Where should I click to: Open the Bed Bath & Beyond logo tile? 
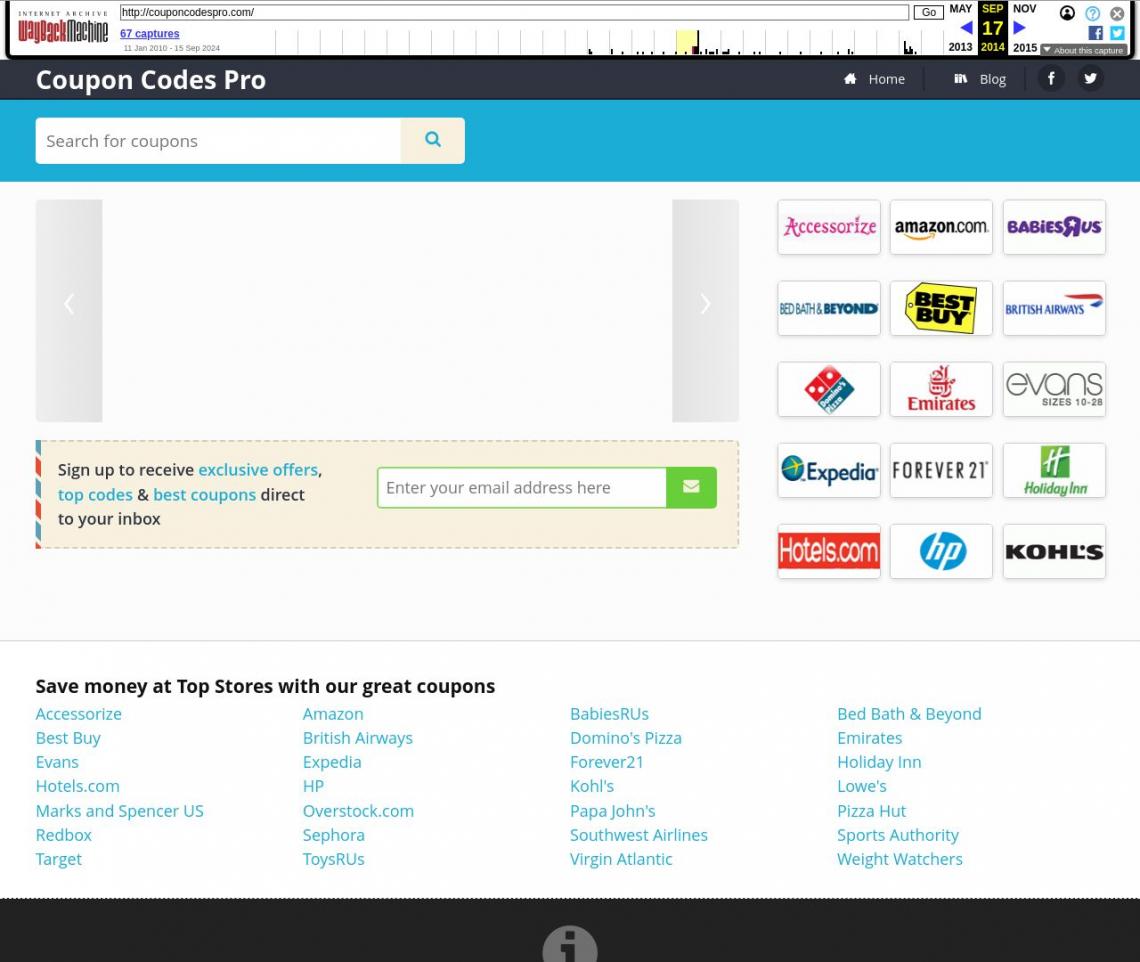[x=829, y=308]
